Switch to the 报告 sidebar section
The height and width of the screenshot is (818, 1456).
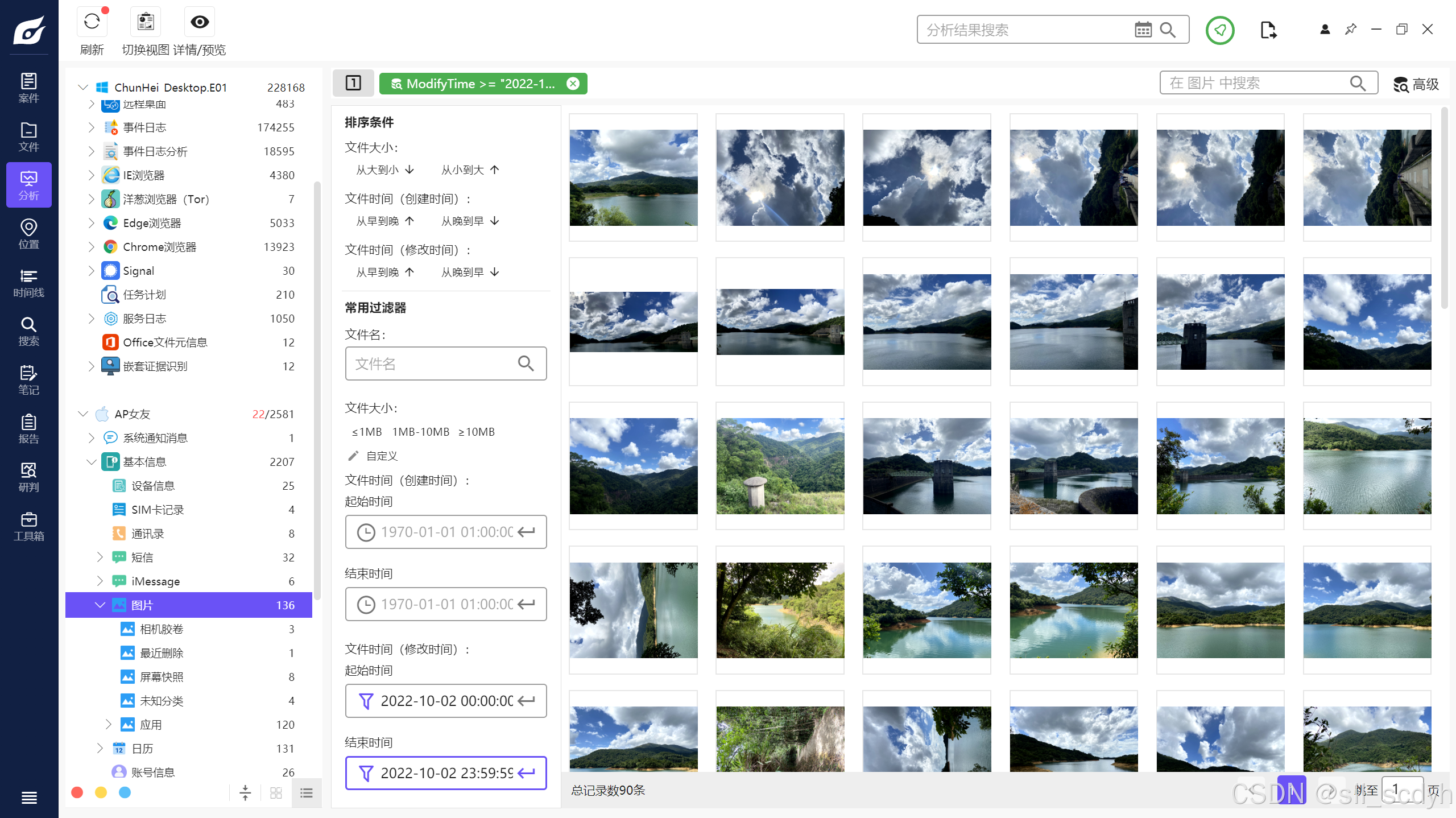(x=28, y=429)
